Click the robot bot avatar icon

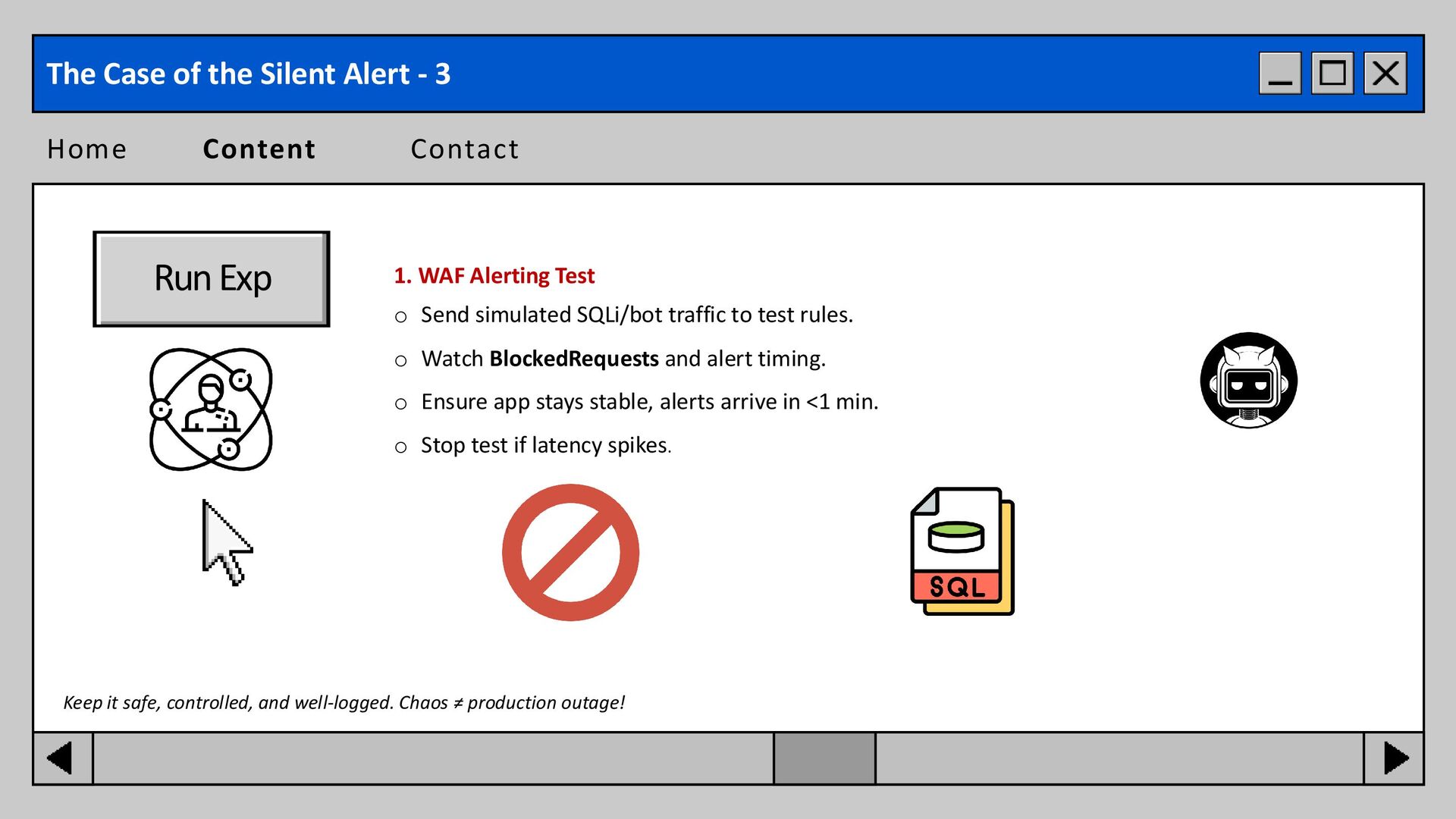click(1248, 381)
